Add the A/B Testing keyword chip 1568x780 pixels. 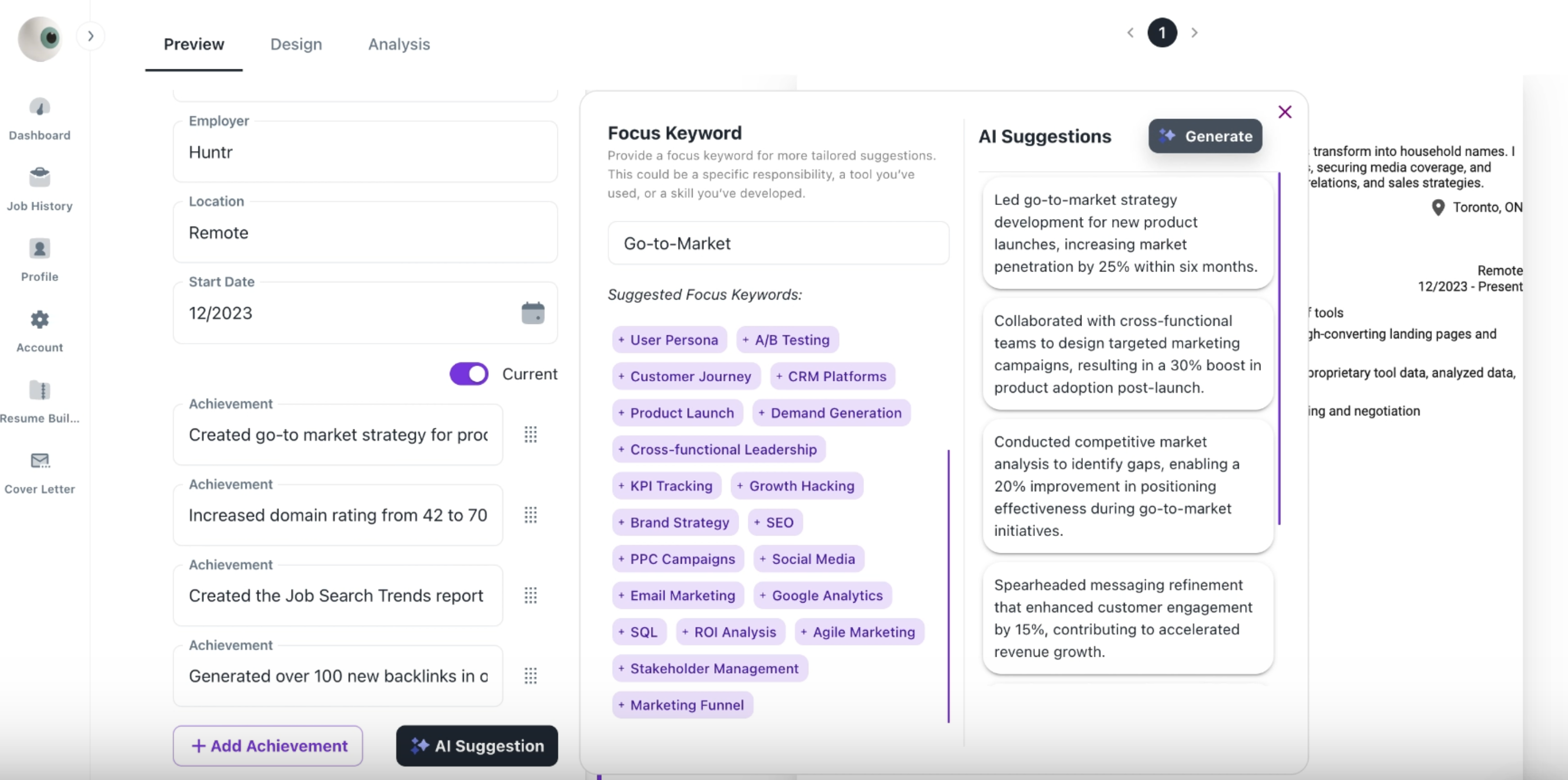coord(787,340)
